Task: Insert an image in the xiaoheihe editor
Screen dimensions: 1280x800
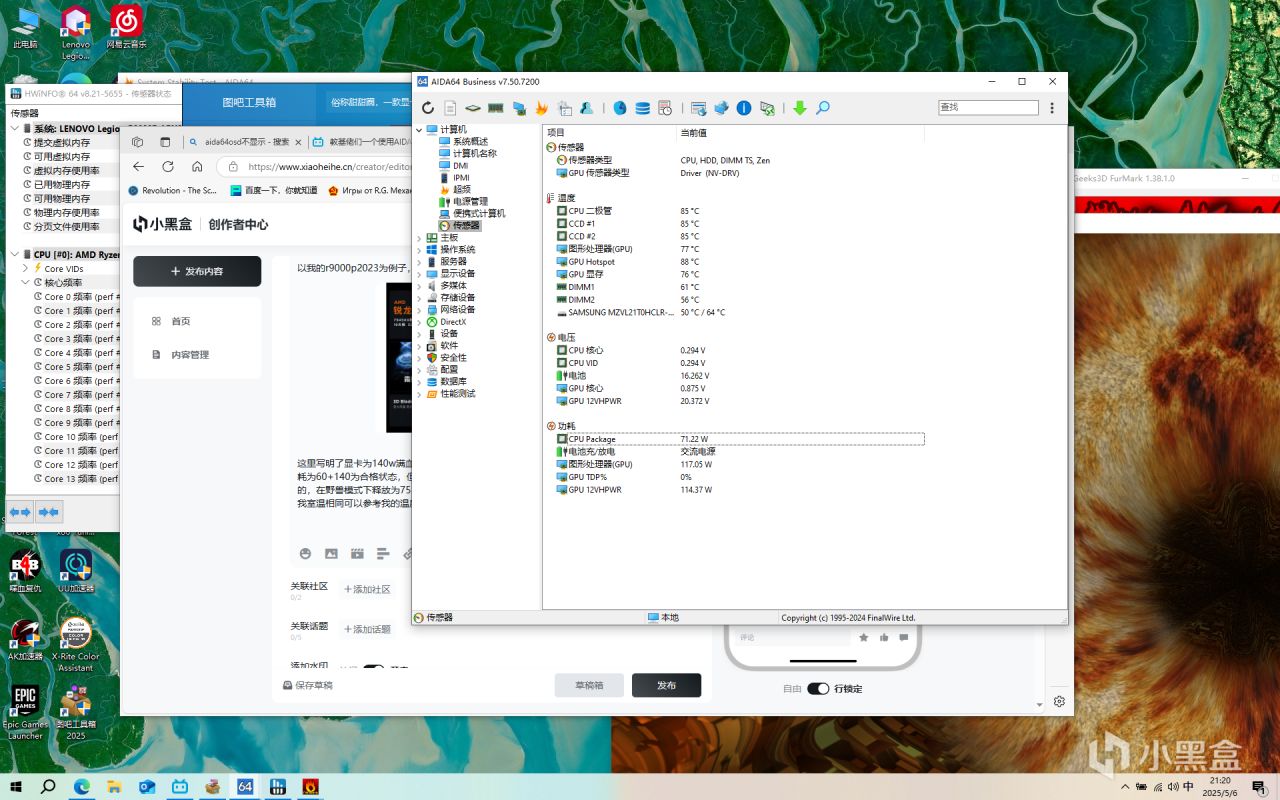Action: point(331,554)
